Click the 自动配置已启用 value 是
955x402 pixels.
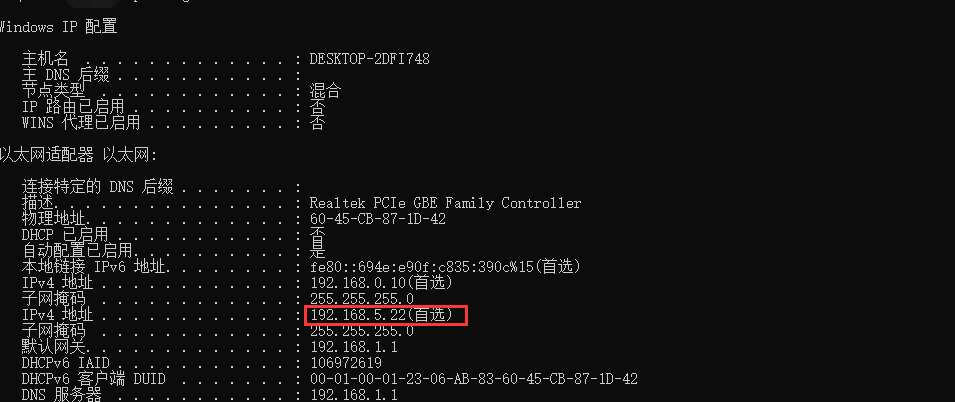tap(317, 251)
